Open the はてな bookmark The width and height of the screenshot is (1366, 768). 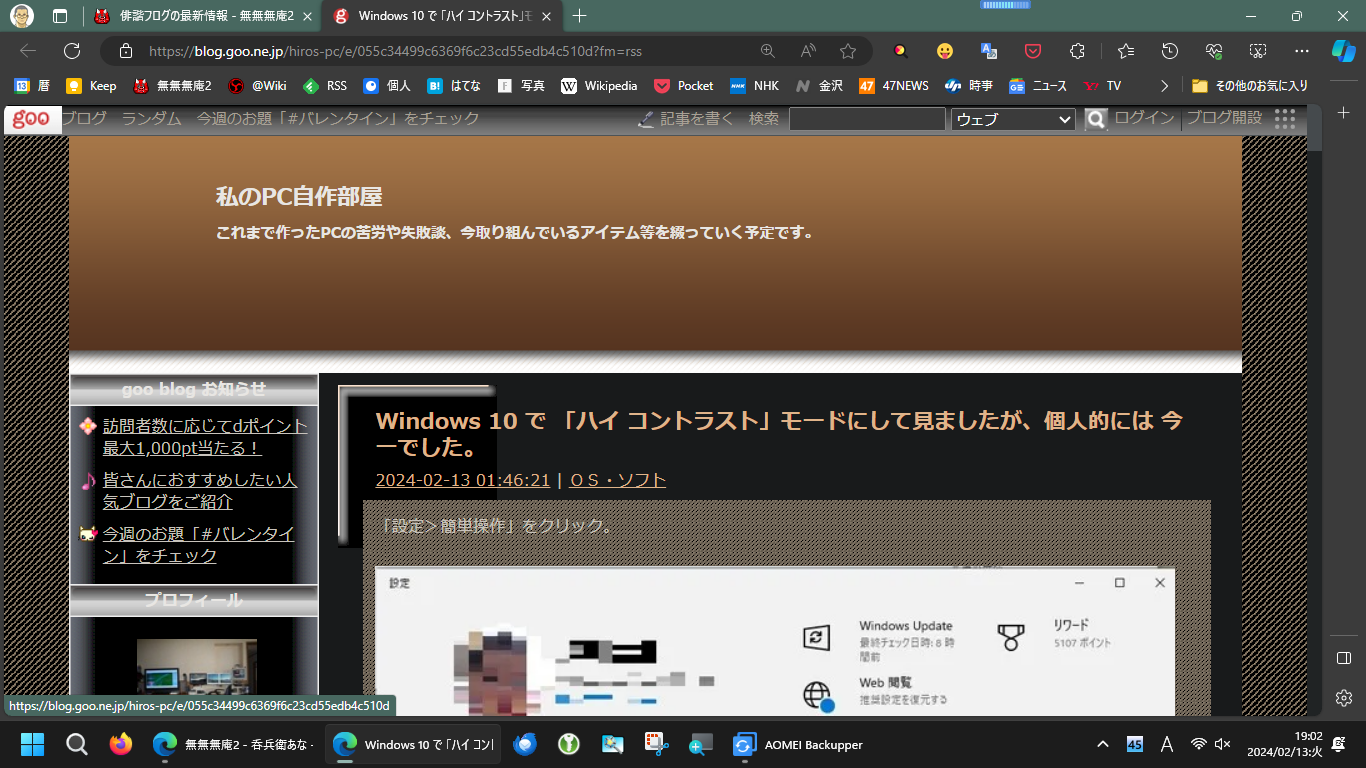point(454,86)
